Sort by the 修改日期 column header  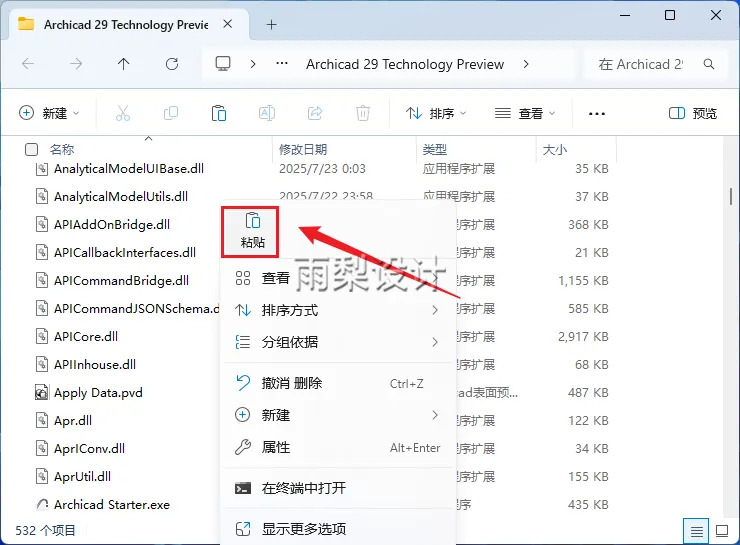(x=303, y=150)
